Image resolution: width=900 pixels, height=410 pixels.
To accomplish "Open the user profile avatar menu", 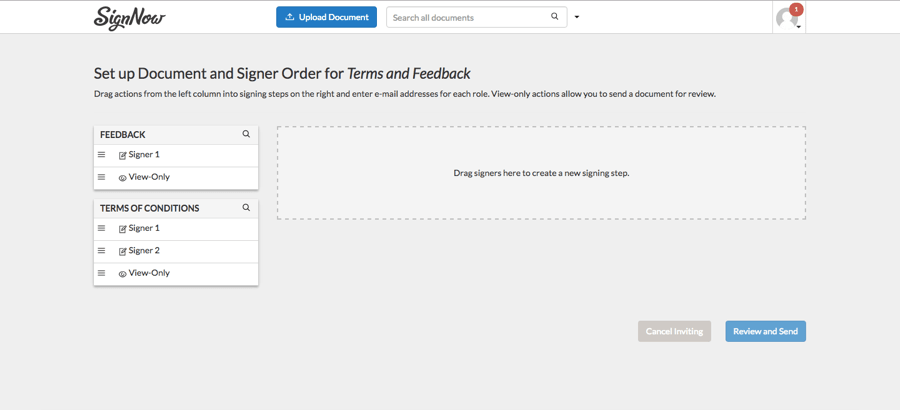I will click(787, 19).
